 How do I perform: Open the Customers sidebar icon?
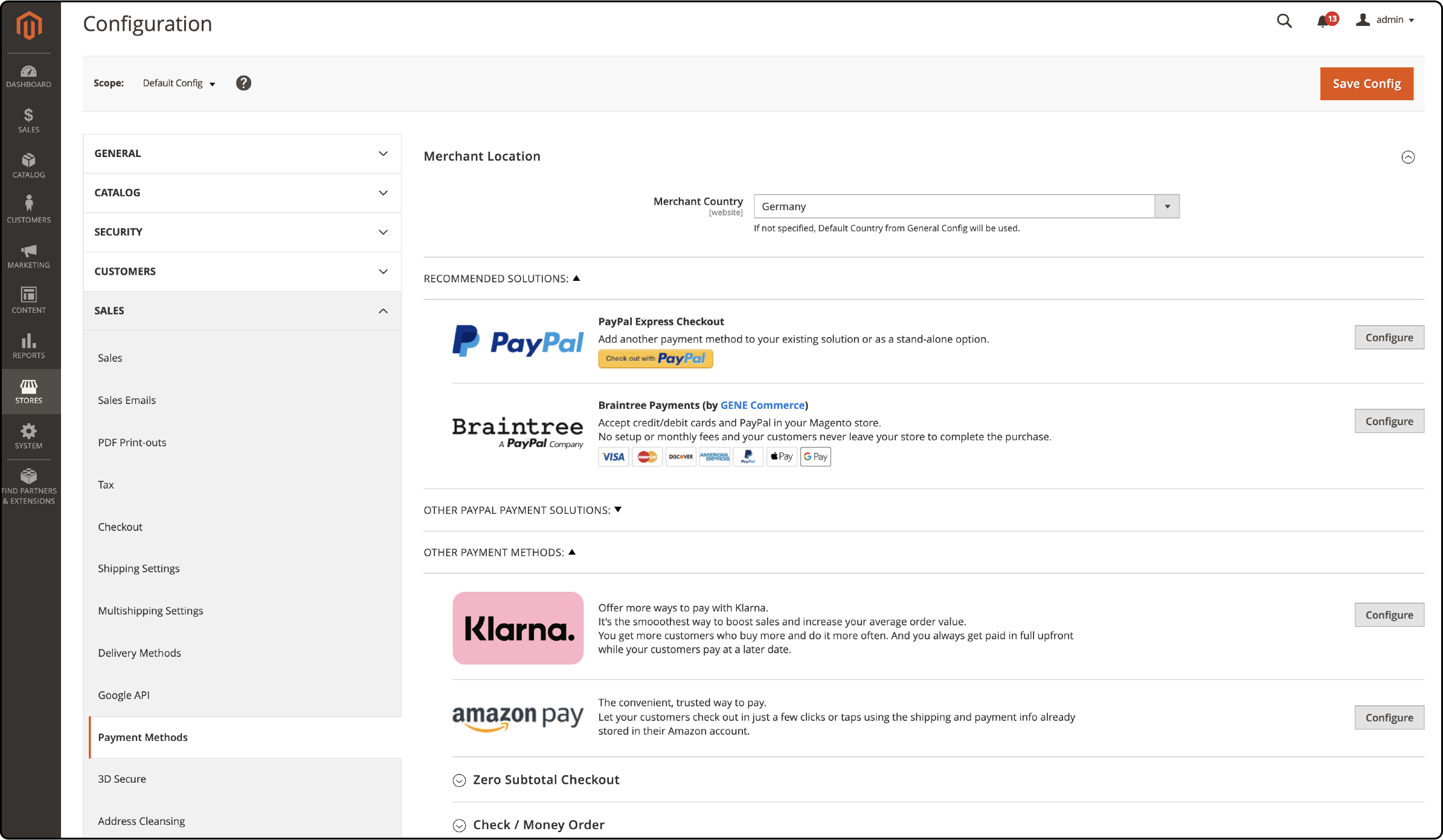click(x=29, y=210)
